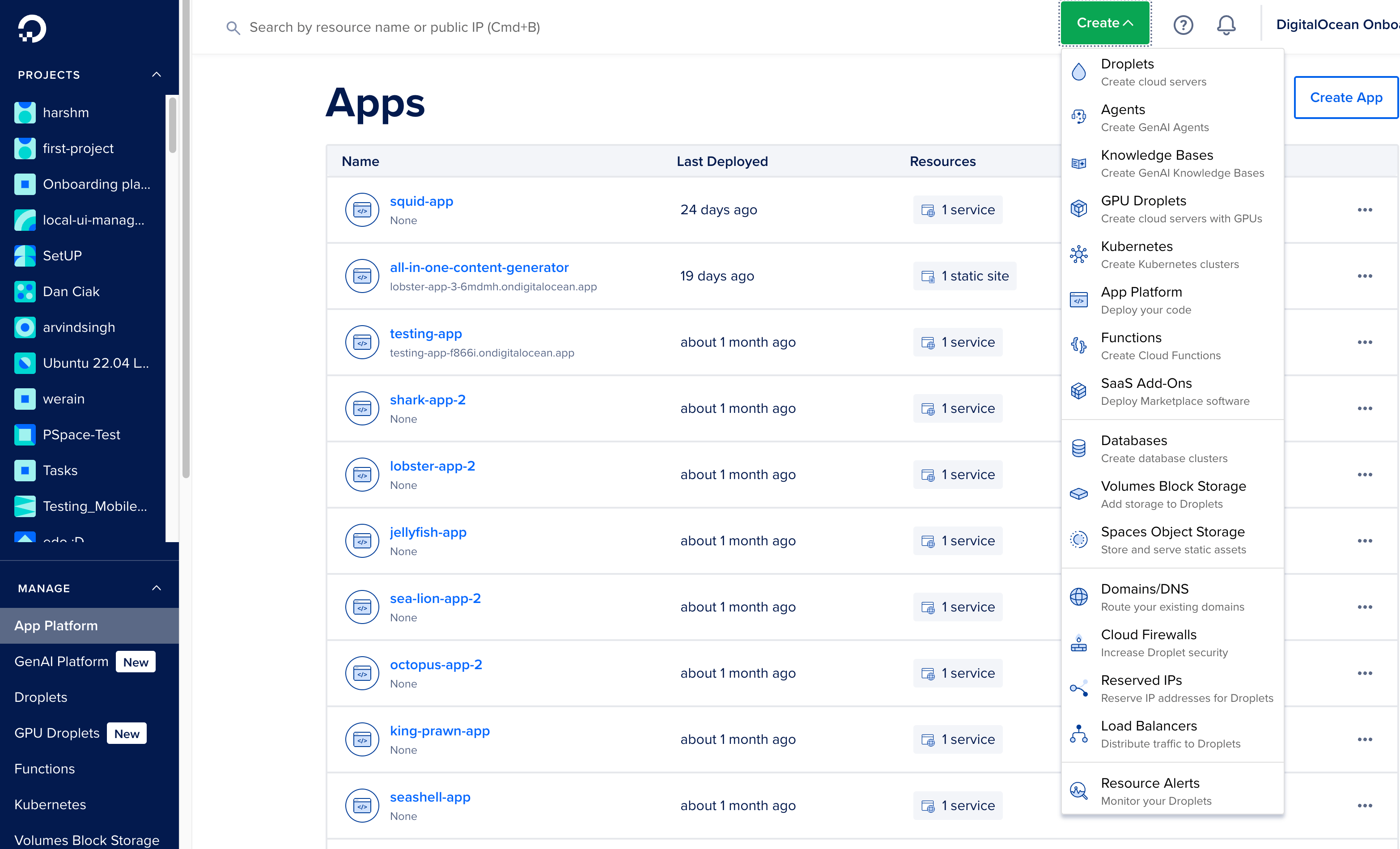Open the octopus-app-2 link
Viewport: 1400px width, 849px height.
click(436, 664)
